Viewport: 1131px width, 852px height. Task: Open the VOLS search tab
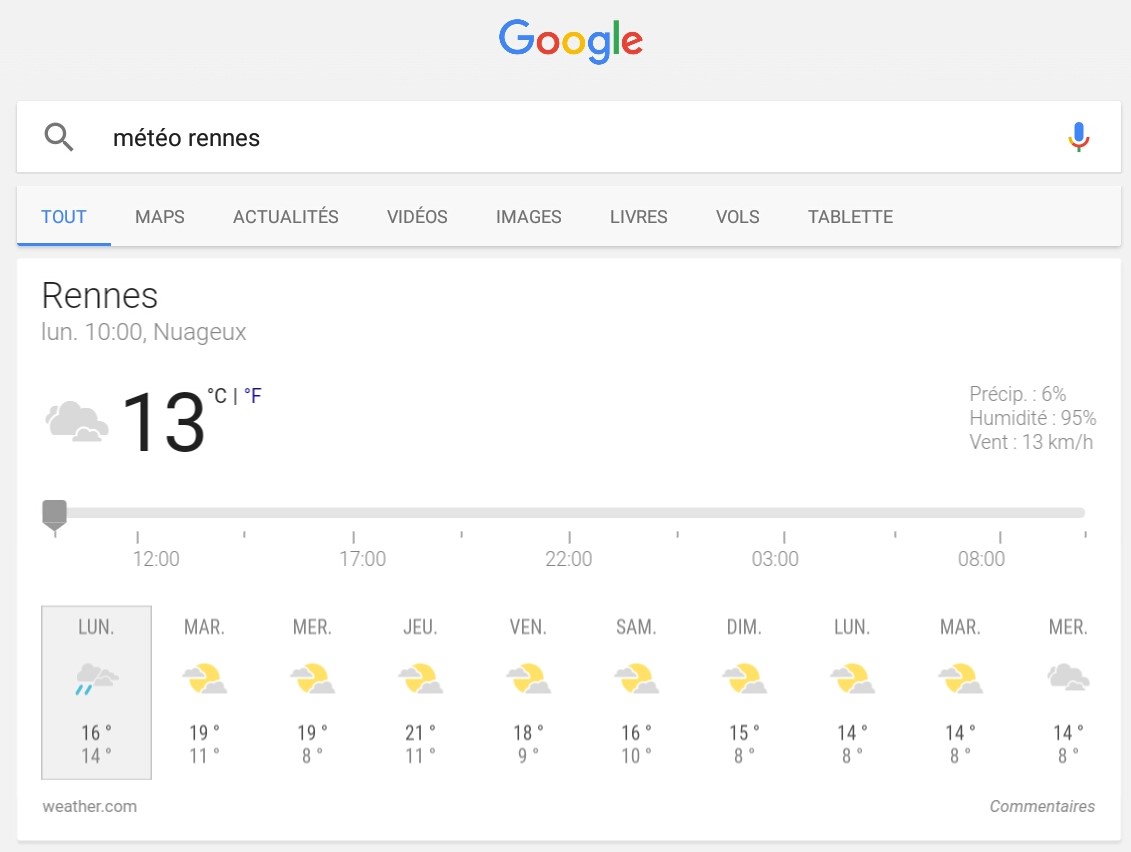click(737, 216)
